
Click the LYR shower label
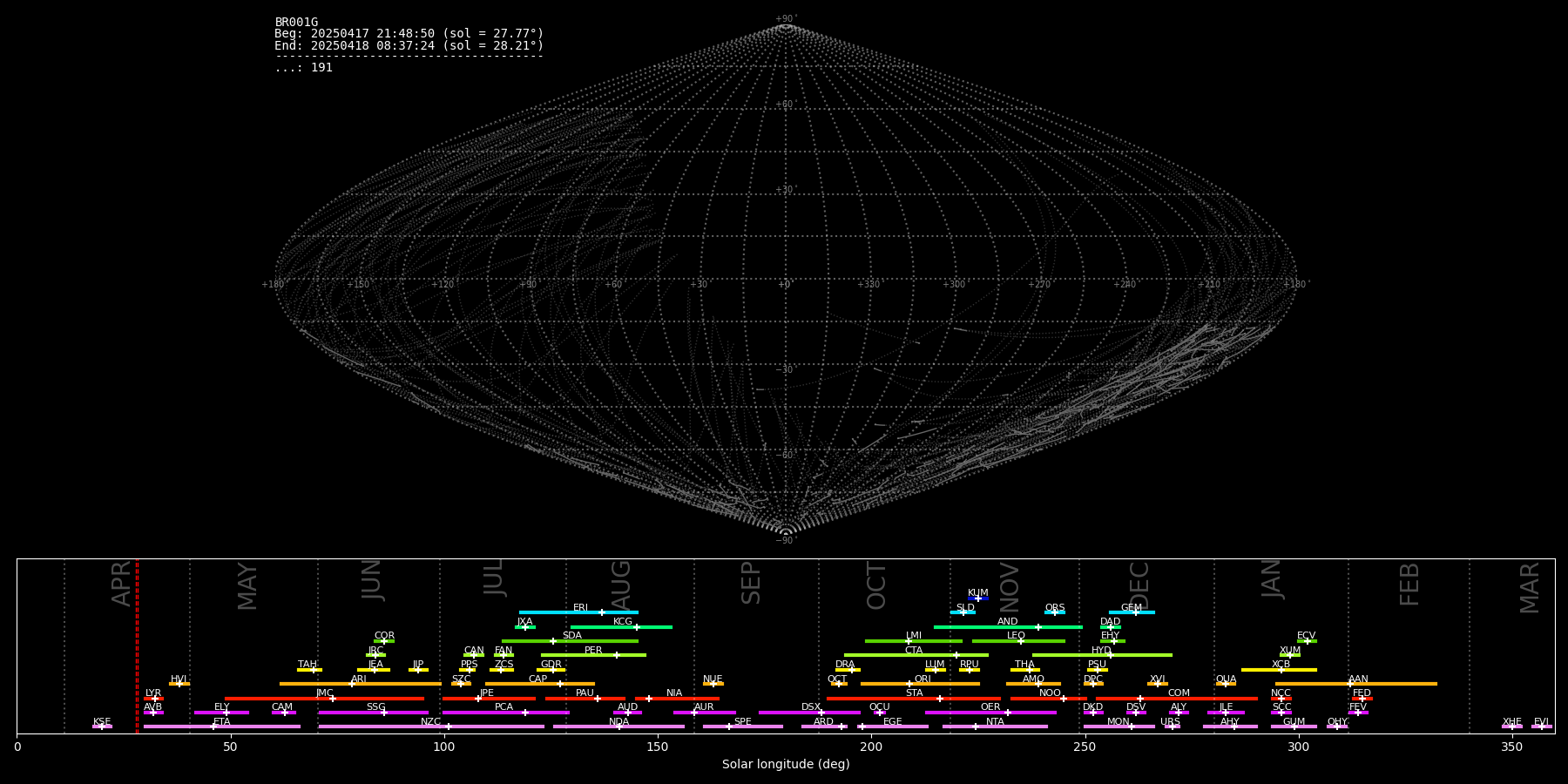(x=153, y=693)
